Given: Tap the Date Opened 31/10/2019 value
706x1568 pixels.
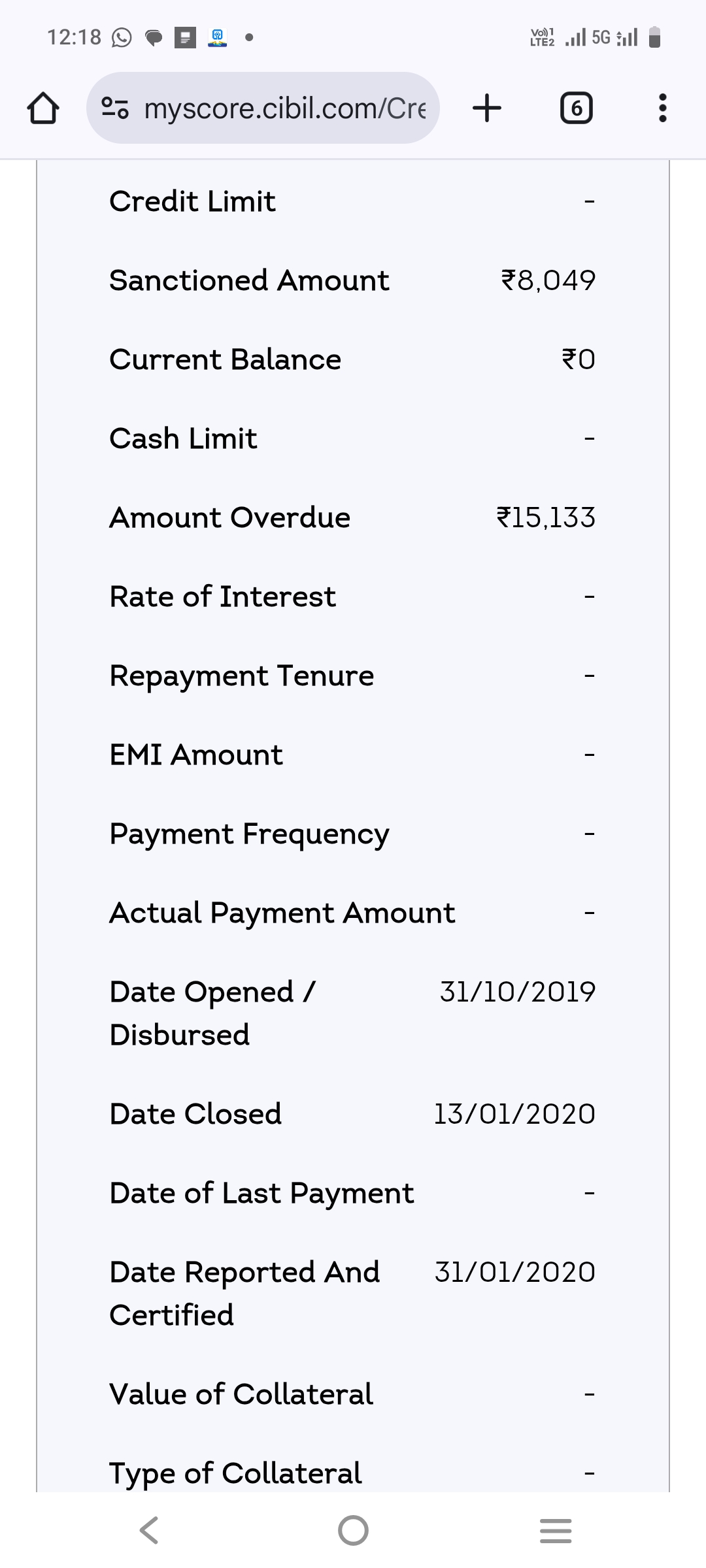Looking at the screenshot, I should pyautogui.click(x=517, y=992).
